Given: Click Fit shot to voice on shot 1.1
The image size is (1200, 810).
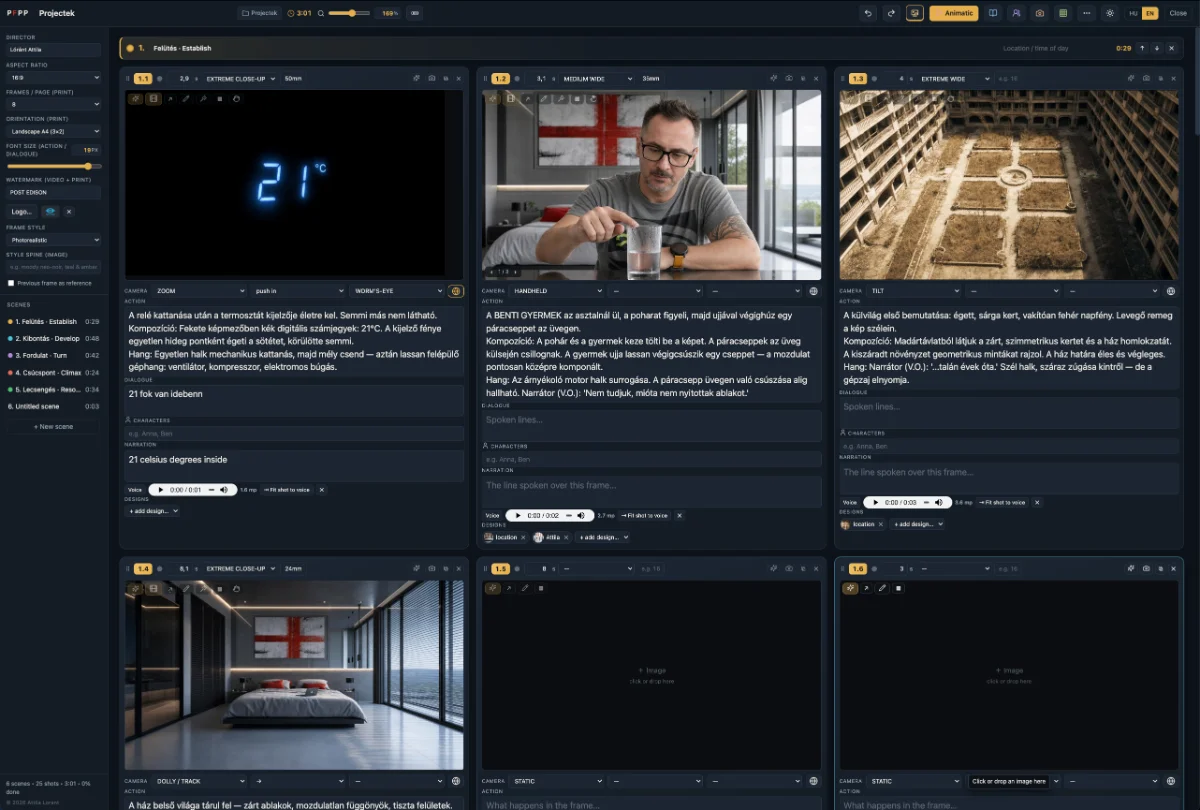Looking at the screenshot, I should [287, 490].
